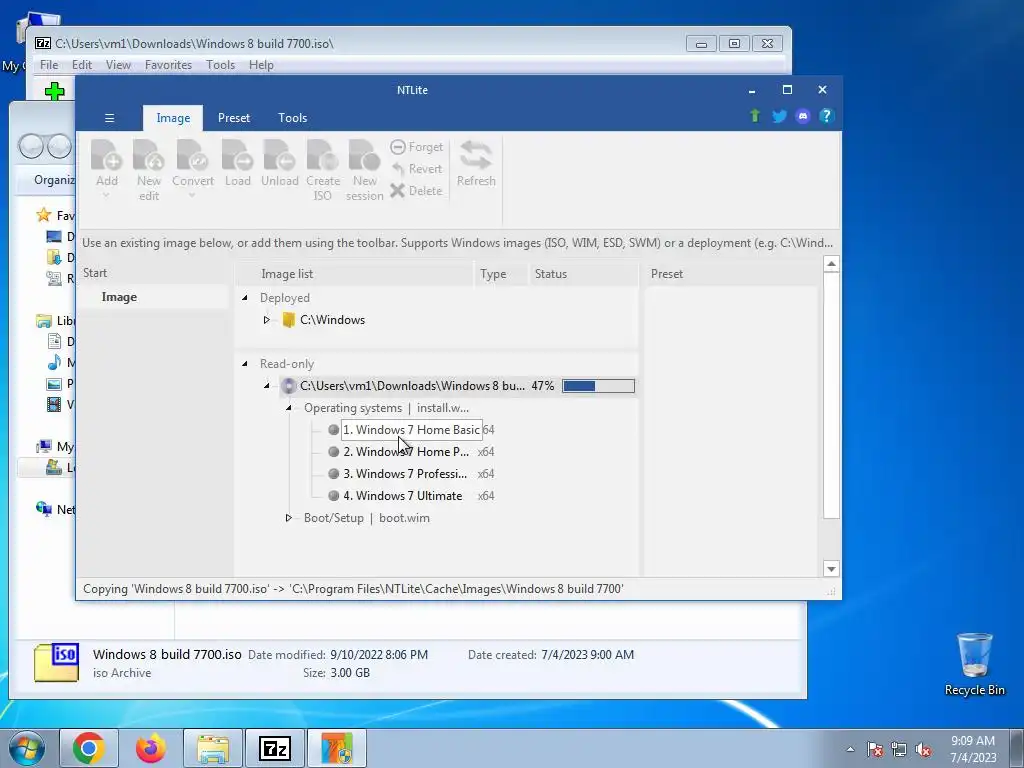The width and height of the screenshot is (1024, 768).
Task: Click the 47% copy progress bar
Action: (598, 386)
